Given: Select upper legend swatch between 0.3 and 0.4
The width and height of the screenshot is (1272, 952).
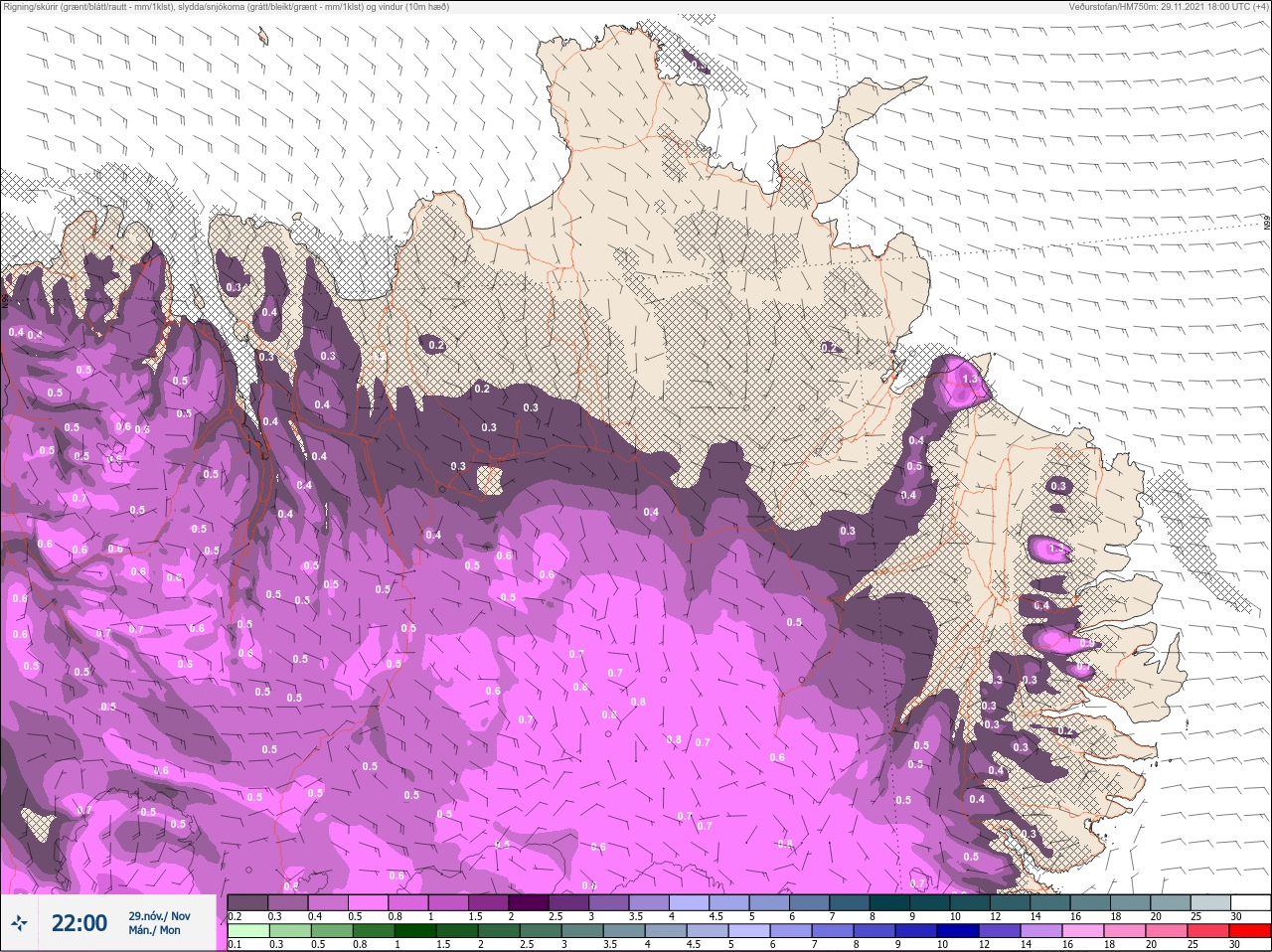Looking at the screenshot, I should [x=288, y=902].
